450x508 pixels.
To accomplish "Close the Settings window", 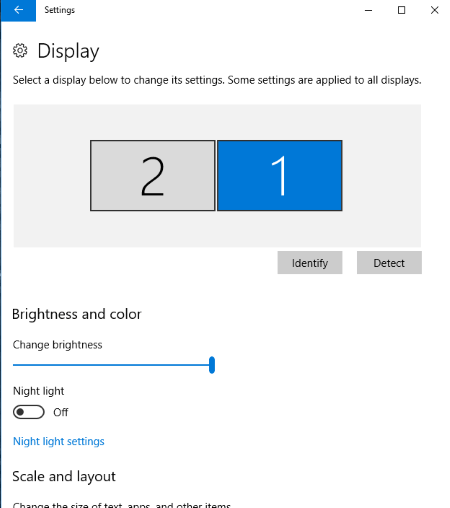I will (434, 10).
